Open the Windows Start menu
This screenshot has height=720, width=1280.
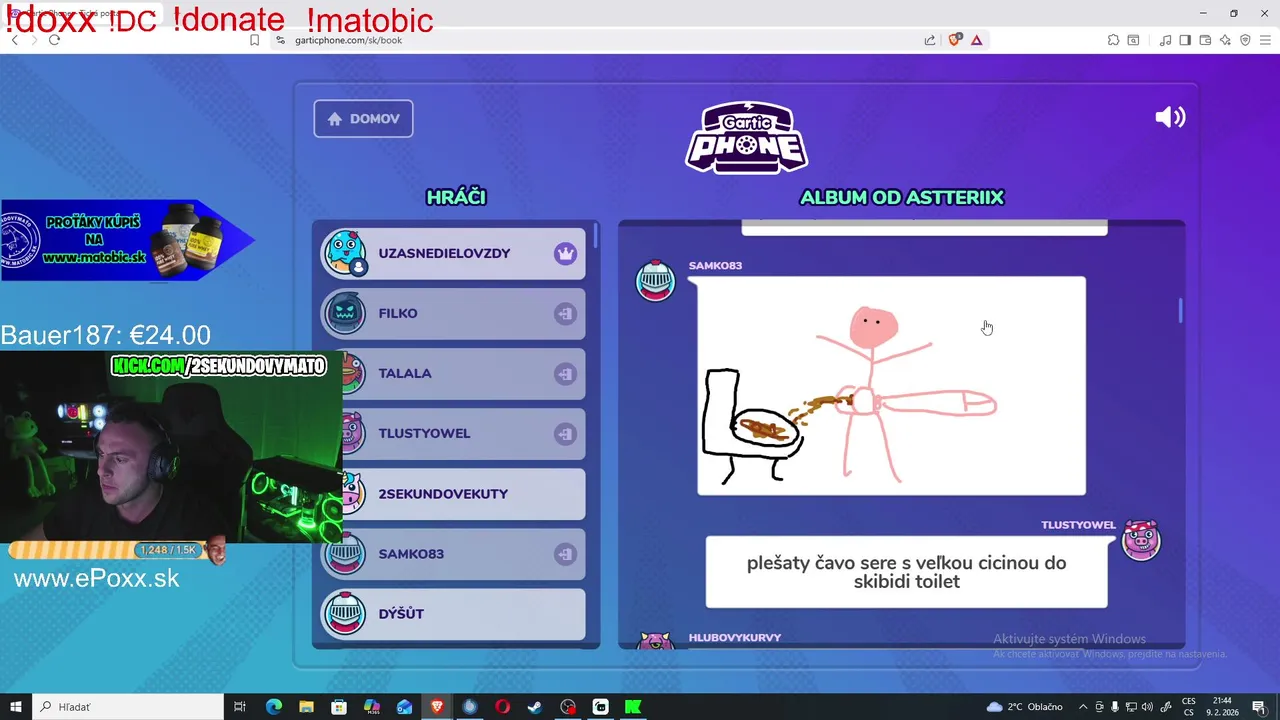[x=16, y=707]
